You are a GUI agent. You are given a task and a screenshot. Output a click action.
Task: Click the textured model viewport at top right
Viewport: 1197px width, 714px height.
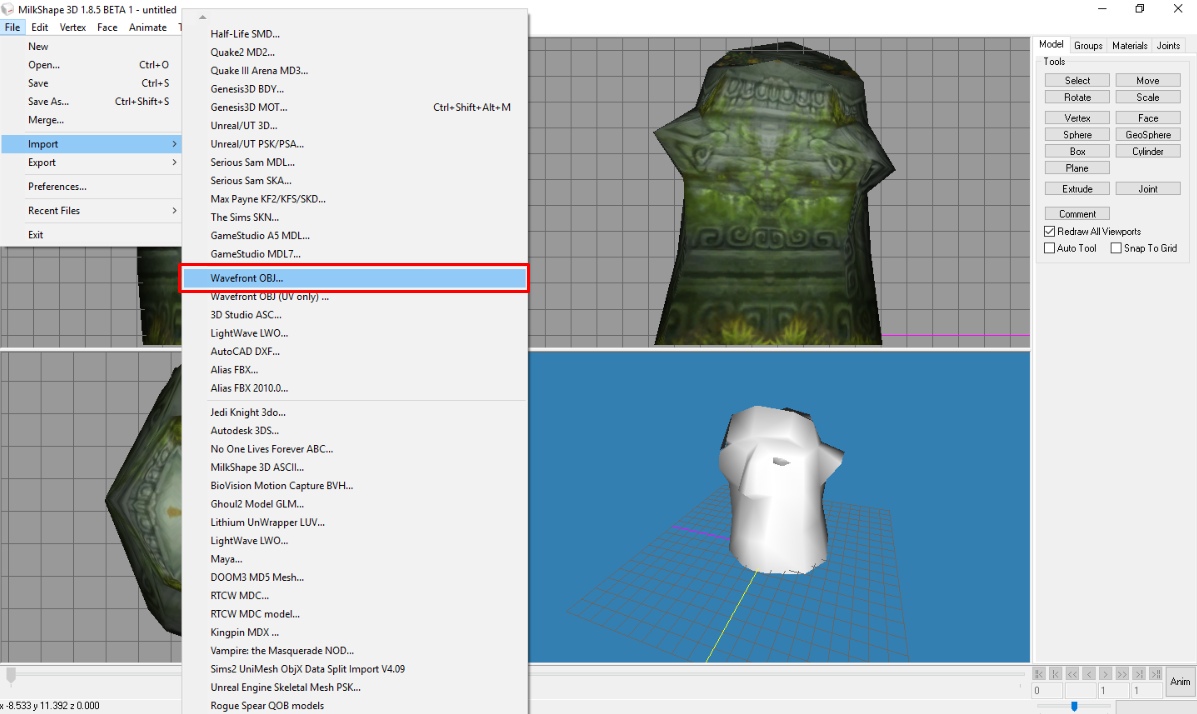point(779,191)
